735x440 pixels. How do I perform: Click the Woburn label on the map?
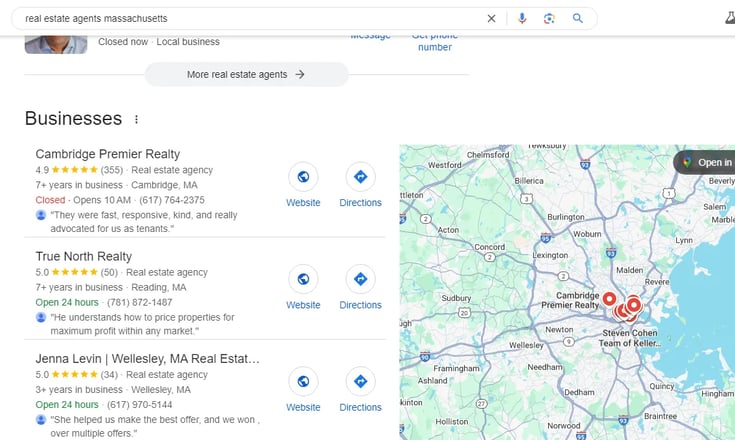587,234
